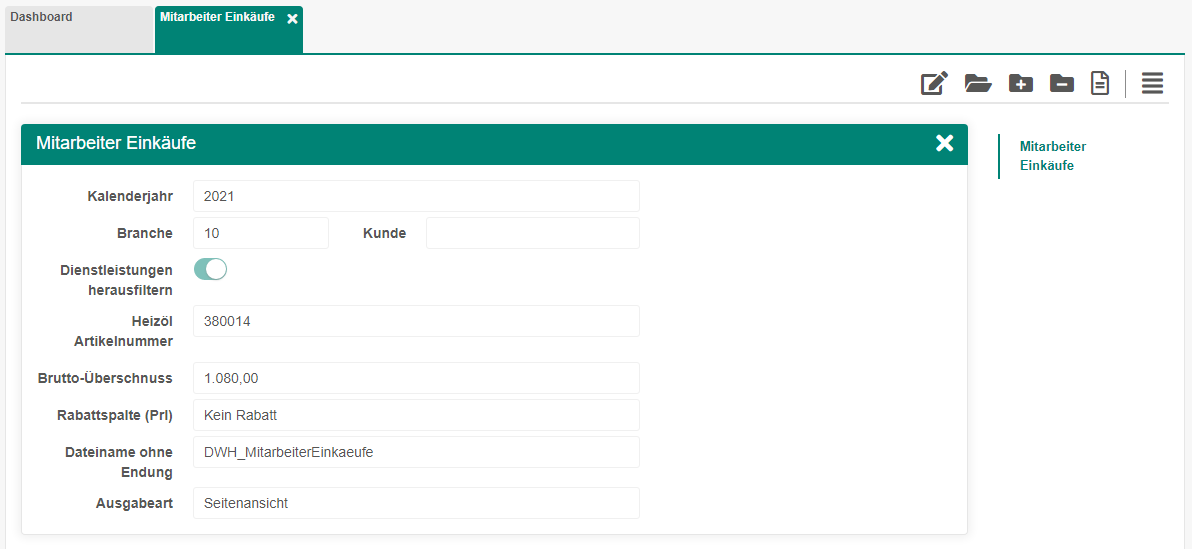Close the Mitarbeiter Einkäufe panel with X
Screen dimensions: 1192x549
tap(944, 143)
